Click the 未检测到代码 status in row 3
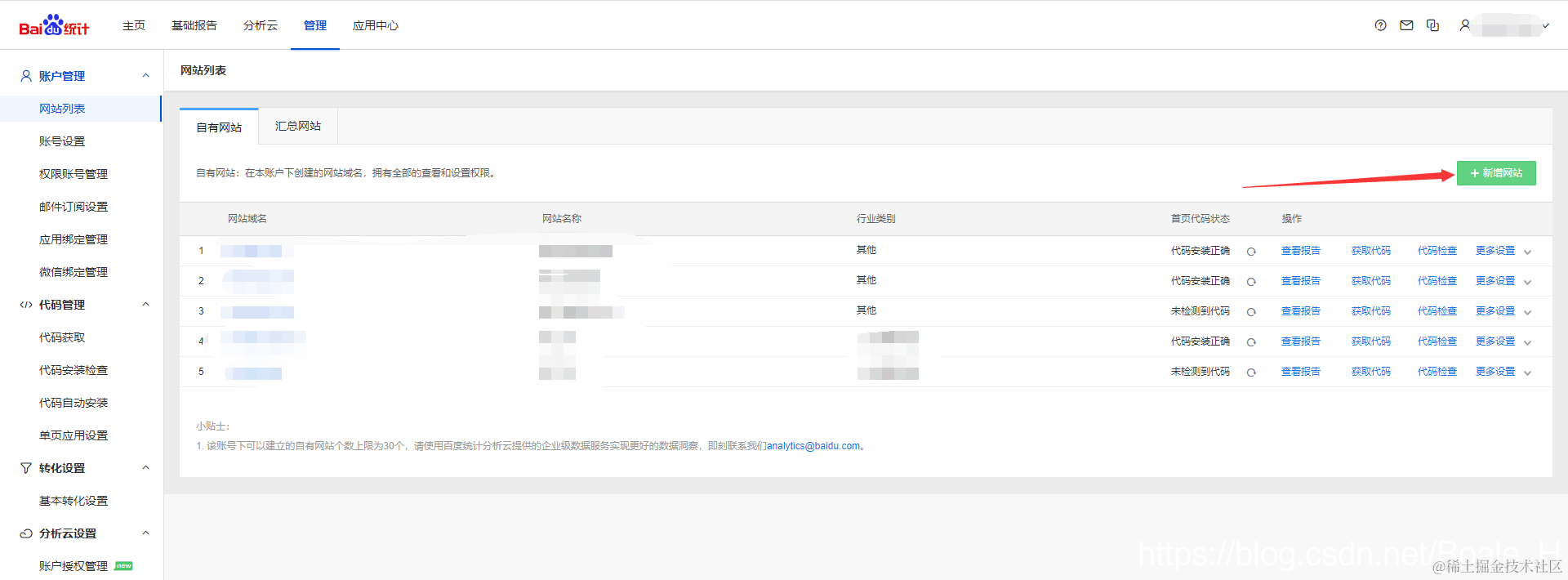Viewport: 1568px width, 580px height. pyautogui.click(x=1200, y=311)
